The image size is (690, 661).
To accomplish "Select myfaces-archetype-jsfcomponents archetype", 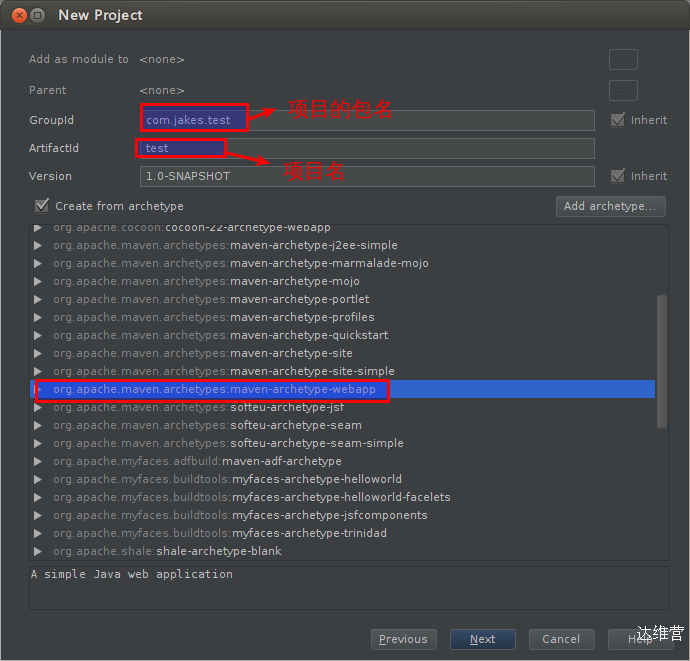I will [342, 515].
